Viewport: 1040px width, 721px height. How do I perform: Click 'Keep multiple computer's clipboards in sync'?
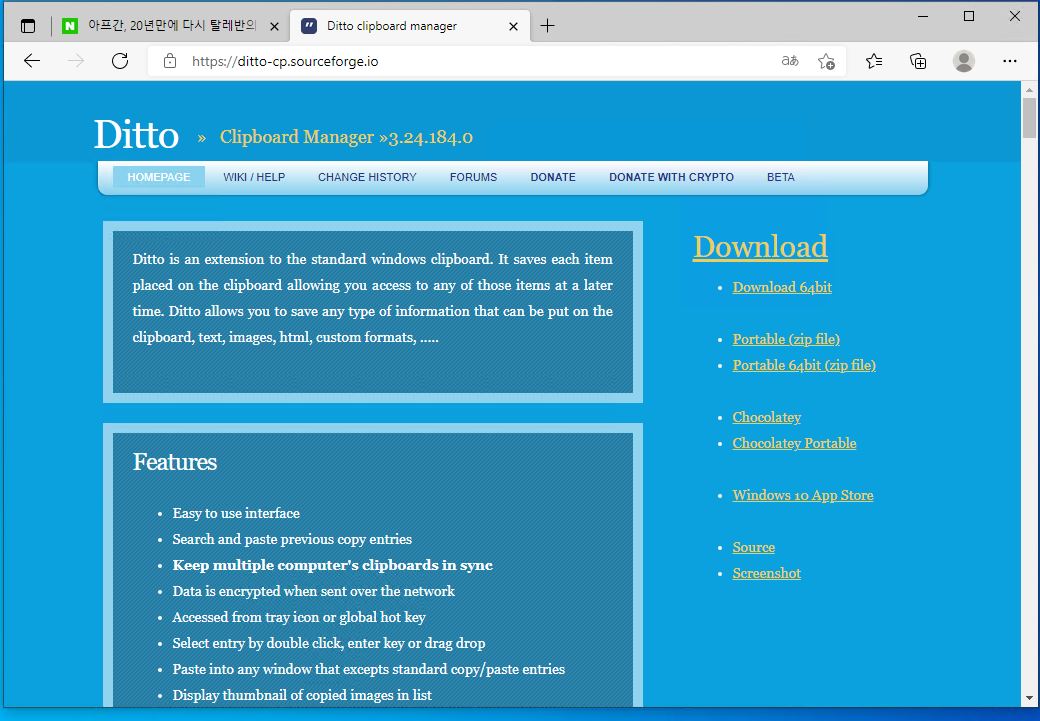pos(332,565)
